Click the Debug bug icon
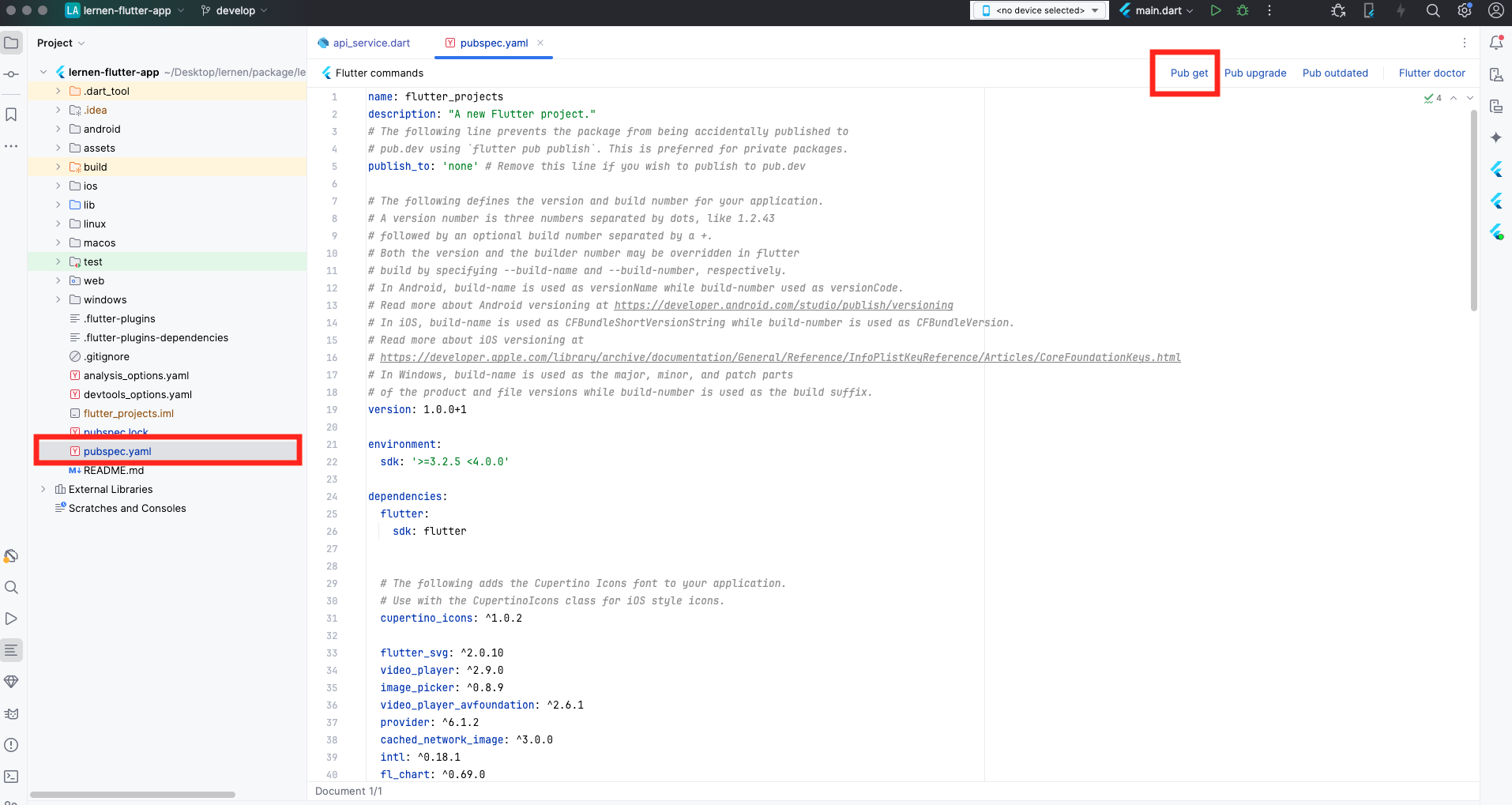The image size is (1512, 805). [1243, 10]
